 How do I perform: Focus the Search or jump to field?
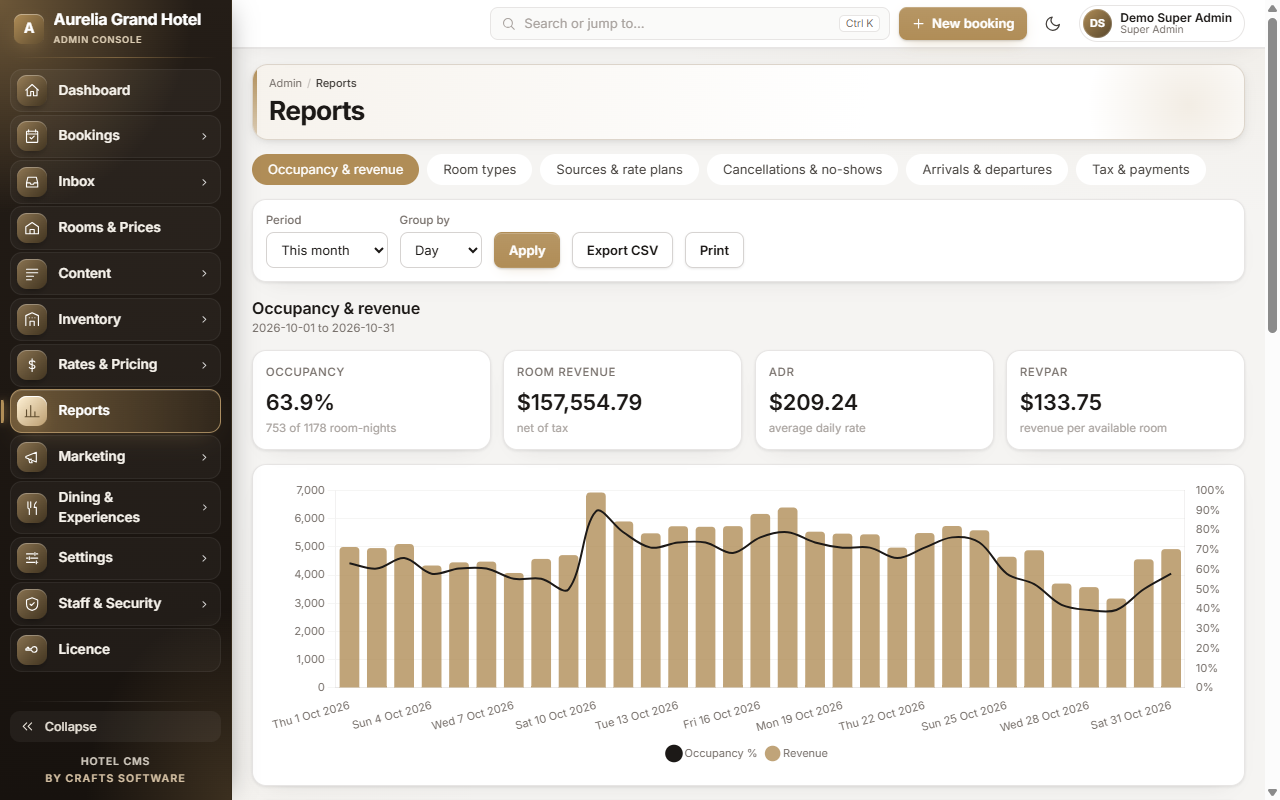pos(690,24)
